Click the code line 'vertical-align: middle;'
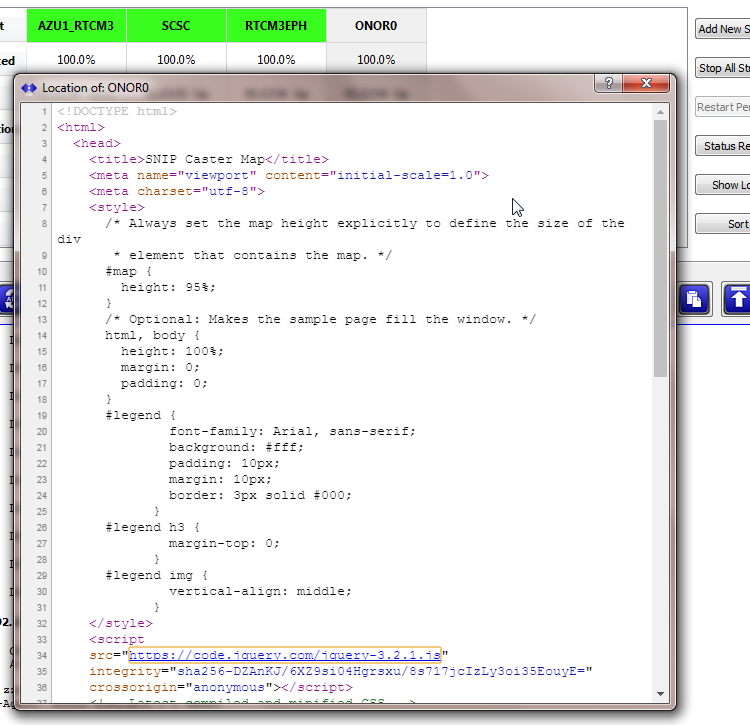The height and width of the screenshot is (725, 750). click(260, 592)
